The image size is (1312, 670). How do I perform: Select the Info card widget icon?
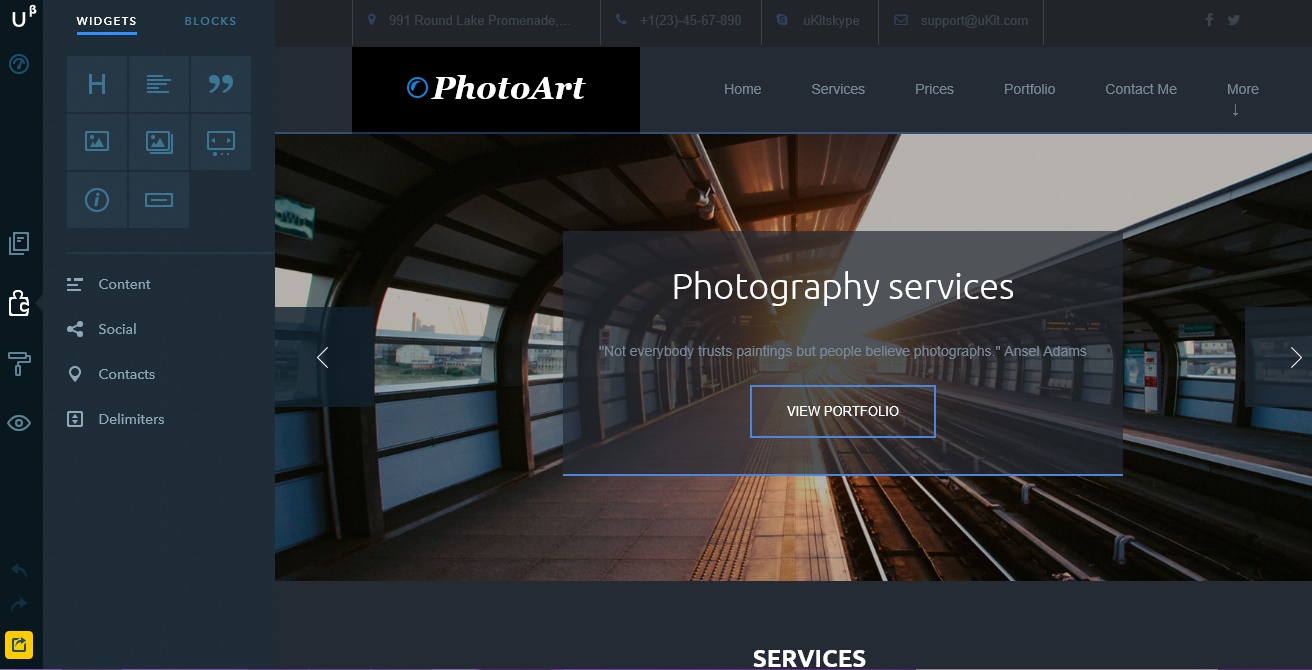click(x=97, y=200)
